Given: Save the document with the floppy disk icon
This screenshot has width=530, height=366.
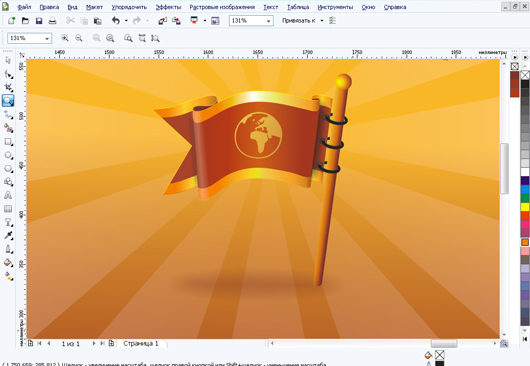Looking at the screenshot, I should 39,21.
